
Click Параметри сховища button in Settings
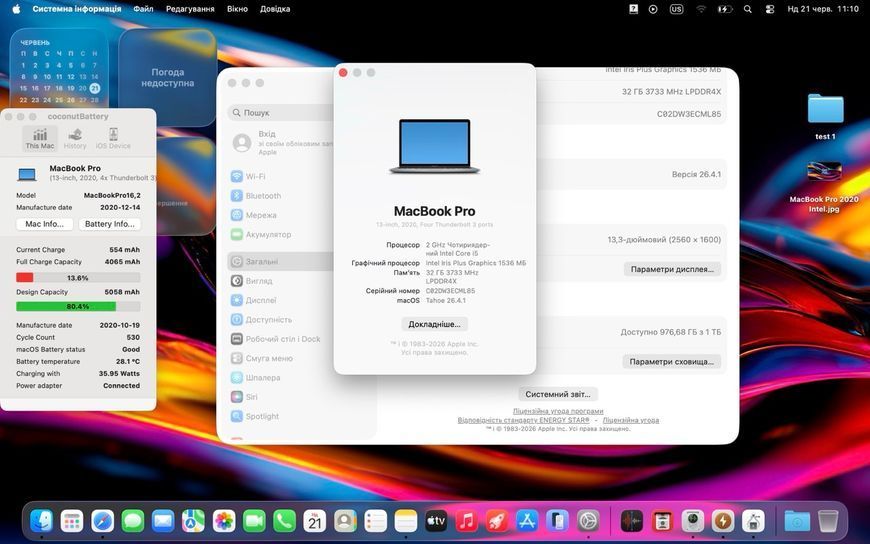(671, 361)
